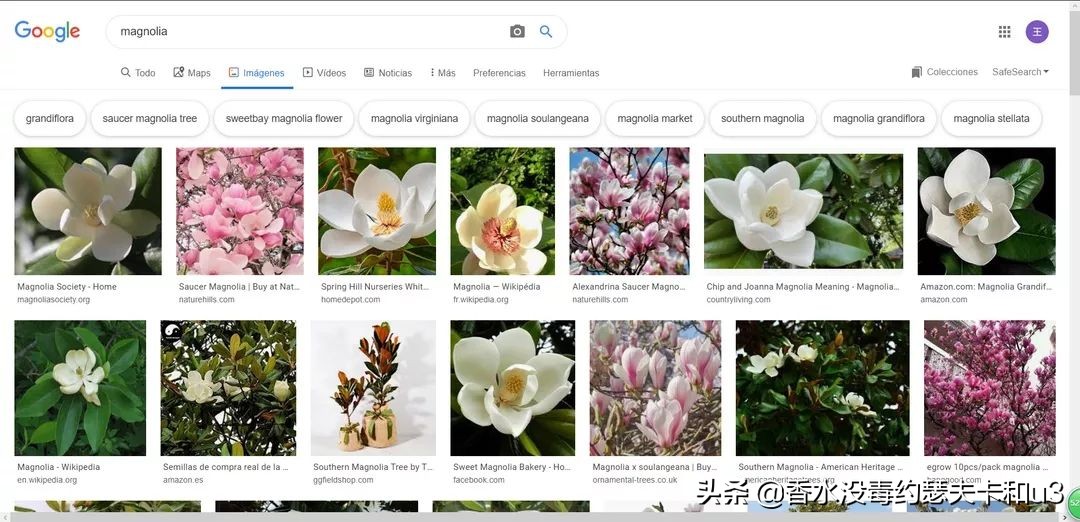
Task: Open the Magnolia - Wikipedia en.wikipedia.org image
Action: click(80, 388)
